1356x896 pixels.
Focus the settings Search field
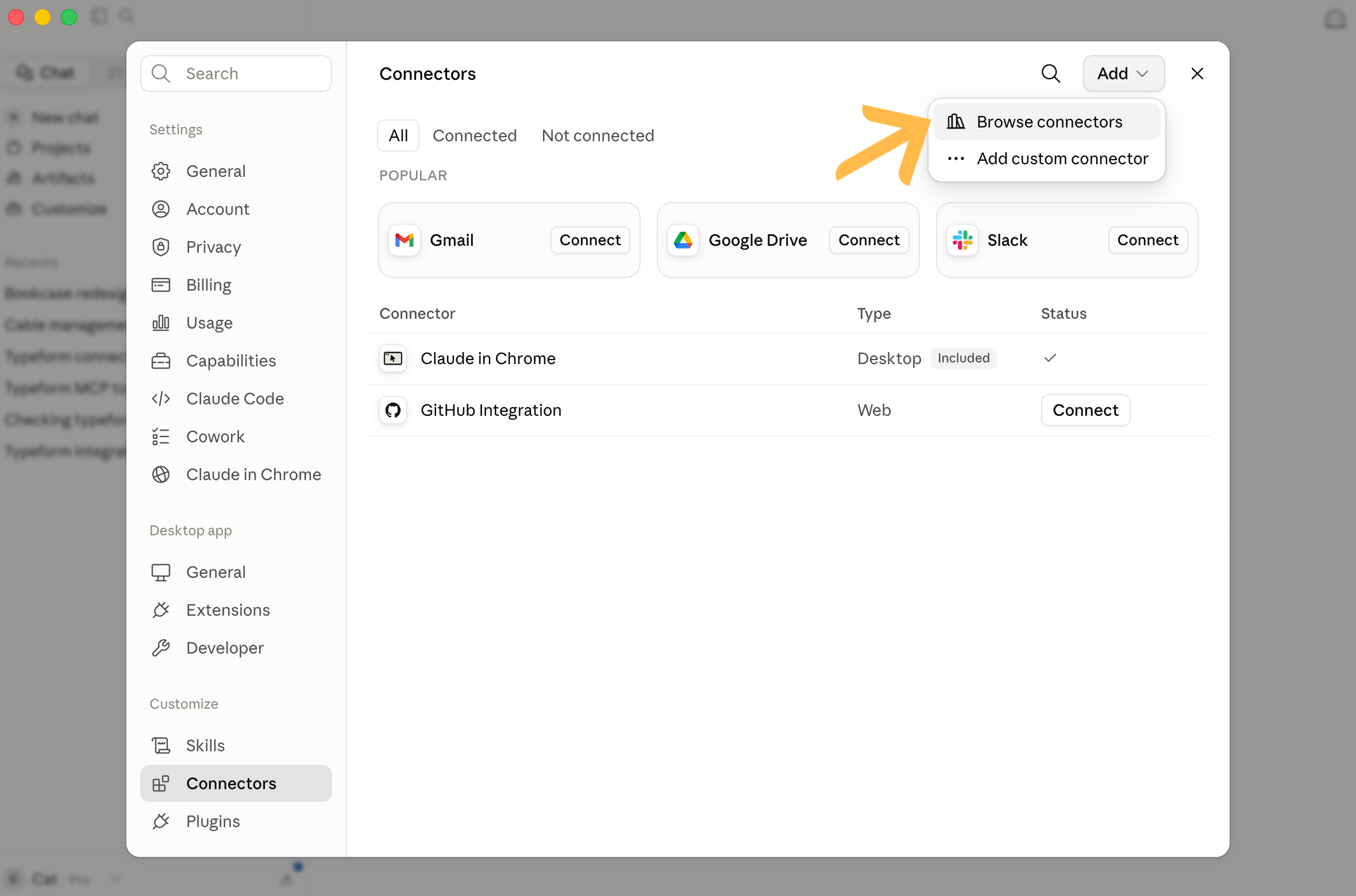[236, 74]
